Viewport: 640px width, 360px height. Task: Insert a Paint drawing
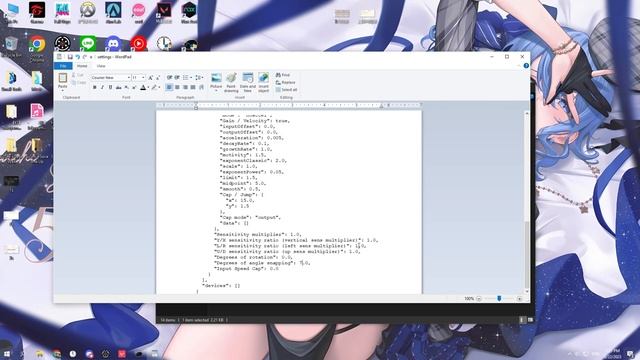[x=231, y=82]
